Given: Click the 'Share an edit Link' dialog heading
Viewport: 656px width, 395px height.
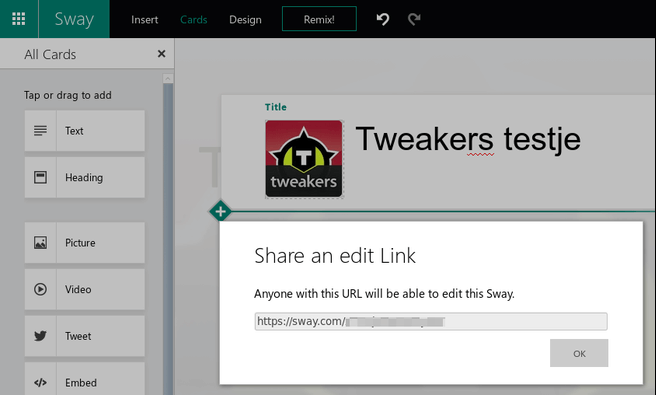Looking at the screenshot, I should tap(335, 256).
